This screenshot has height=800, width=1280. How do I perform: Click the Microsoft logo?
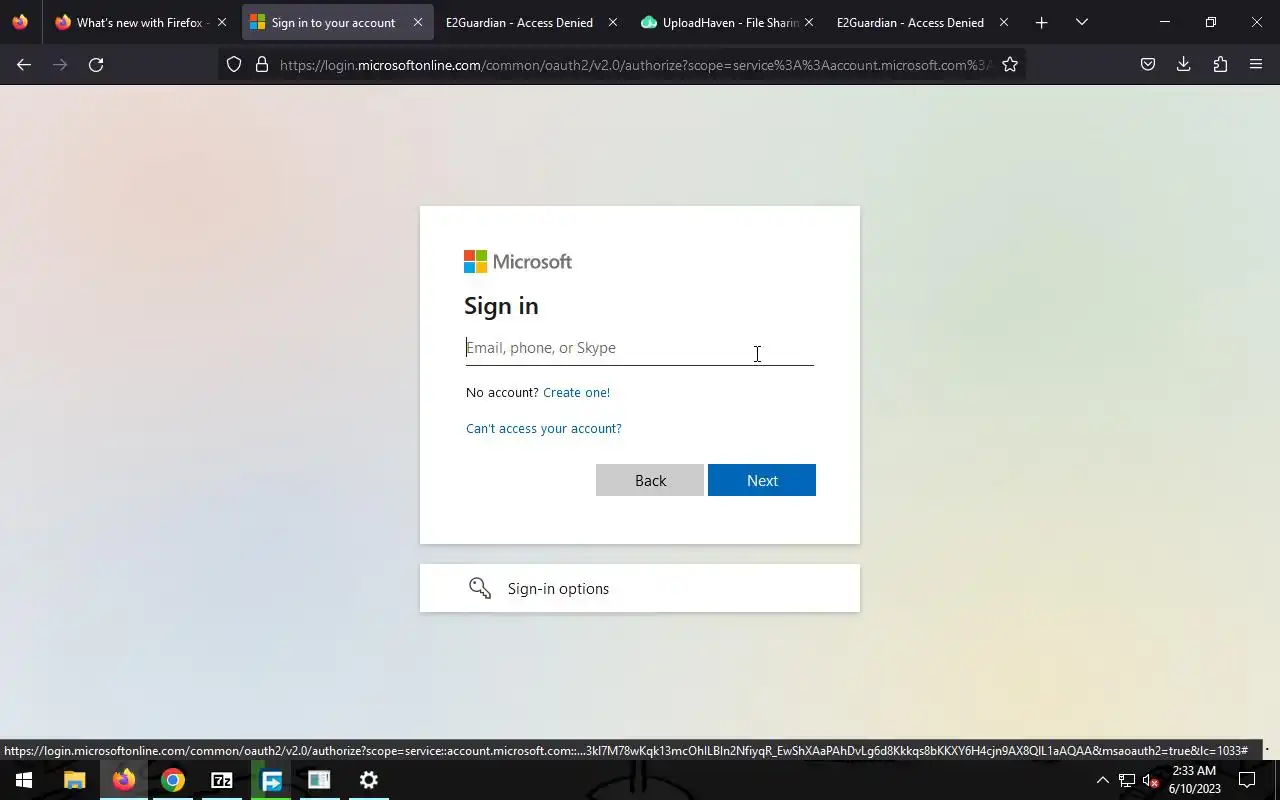click(518, 262)
